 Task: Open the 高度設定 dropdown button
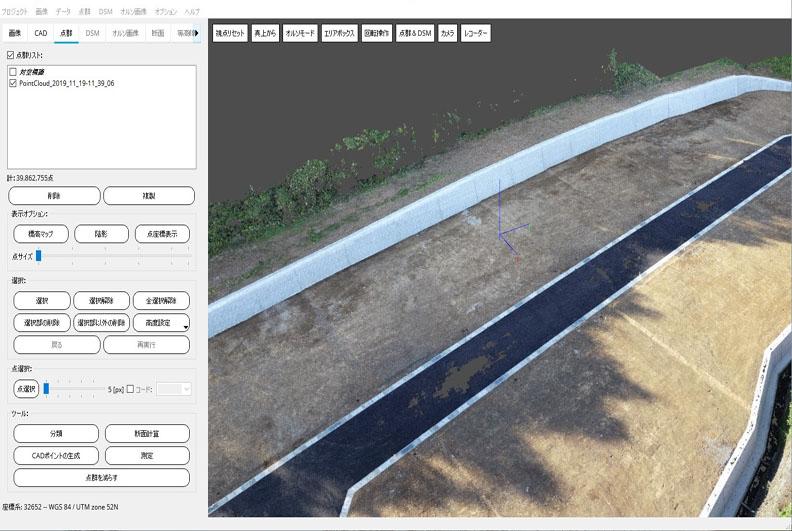coord(161,323)
